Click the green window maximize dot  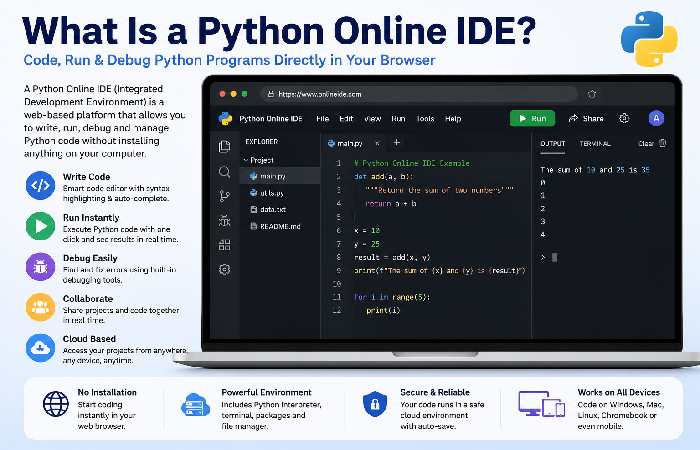pyautogui.click(x=245, y=94)
